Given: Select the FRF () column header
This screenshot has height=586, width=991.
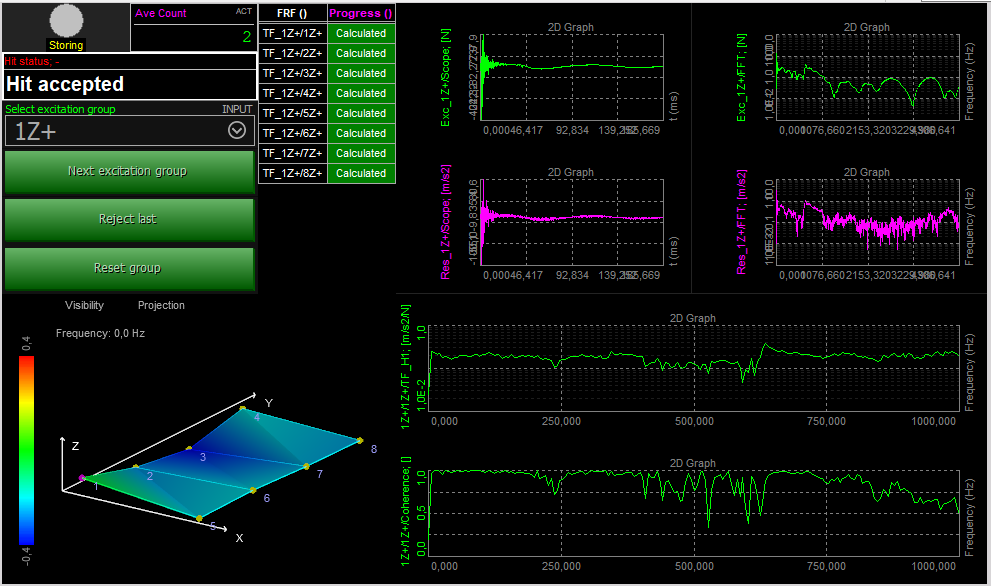Looking at the screenshot, I should 293,13.
